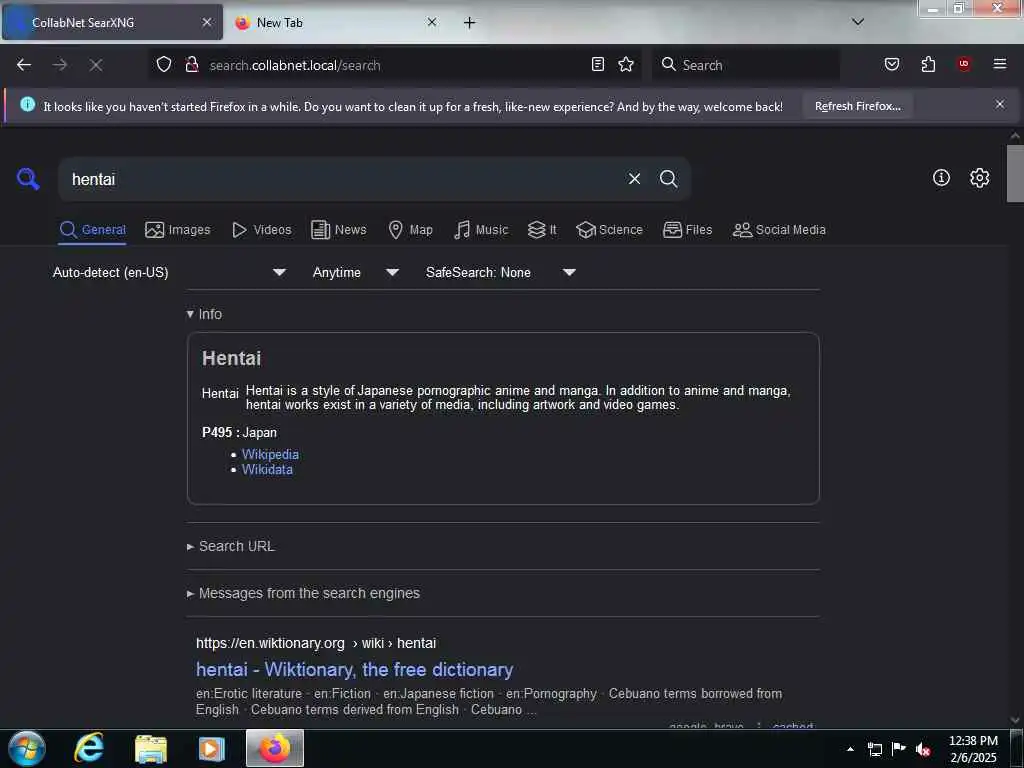1024x768 pixels.
Task: Open the Action Center flag icon
Action: [x=899, y=749]
